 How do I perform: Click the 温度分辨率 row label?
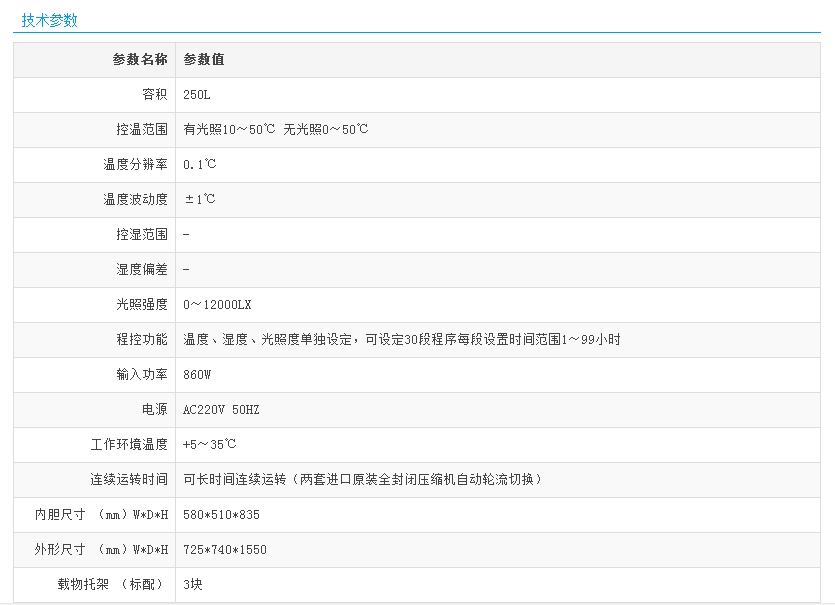(x=135, y=165)
